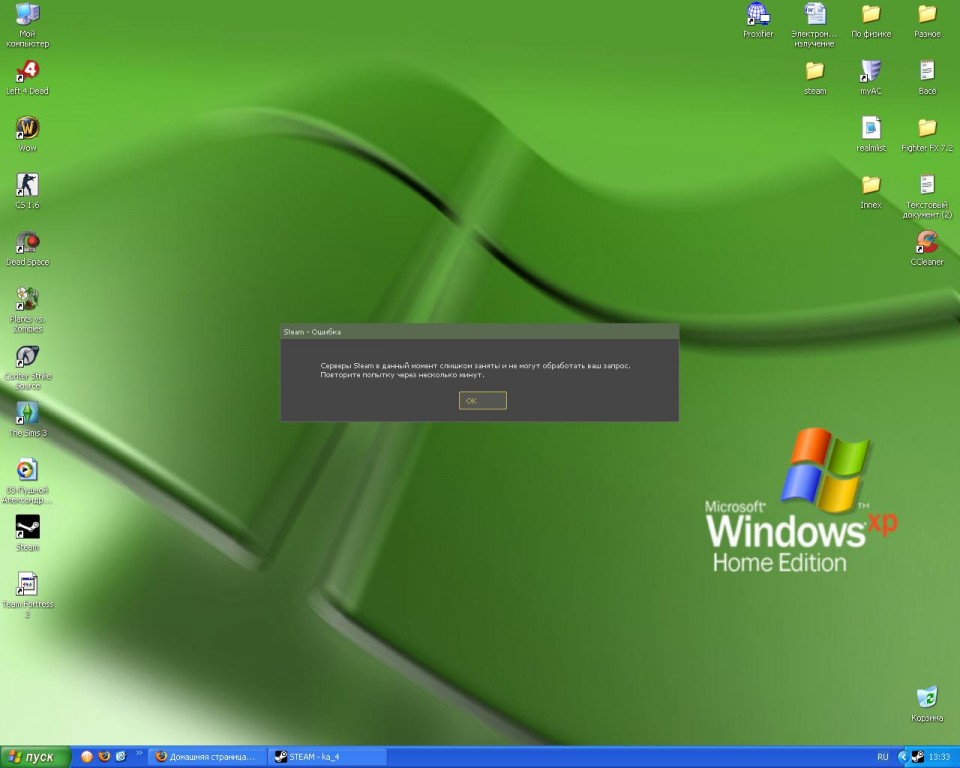This screenshot has width=960, height=768.
Task: Select the WoW desktop shortcut
Action: tap(27, 134)
